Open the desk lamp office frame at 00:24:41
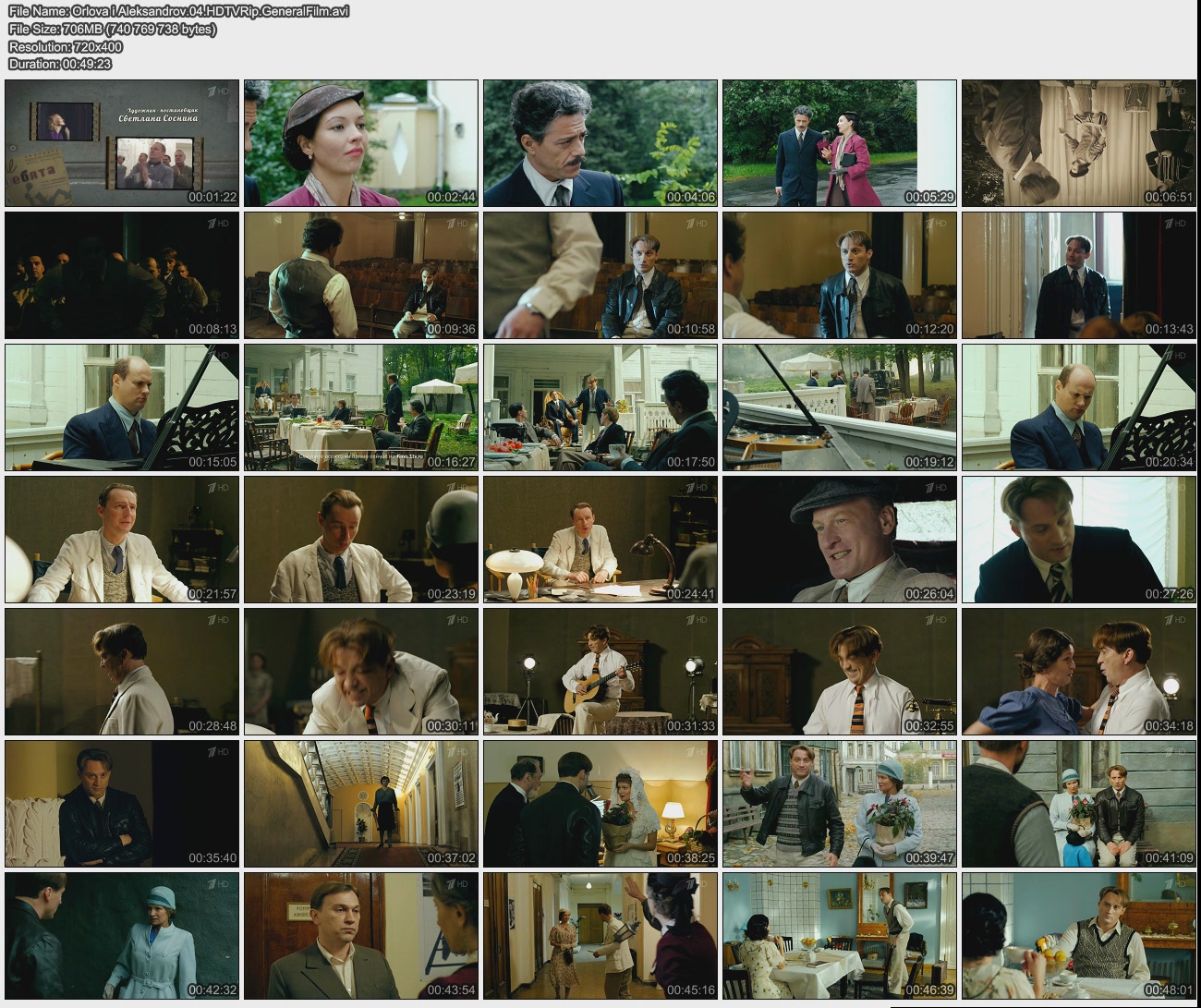 [600, 540]
